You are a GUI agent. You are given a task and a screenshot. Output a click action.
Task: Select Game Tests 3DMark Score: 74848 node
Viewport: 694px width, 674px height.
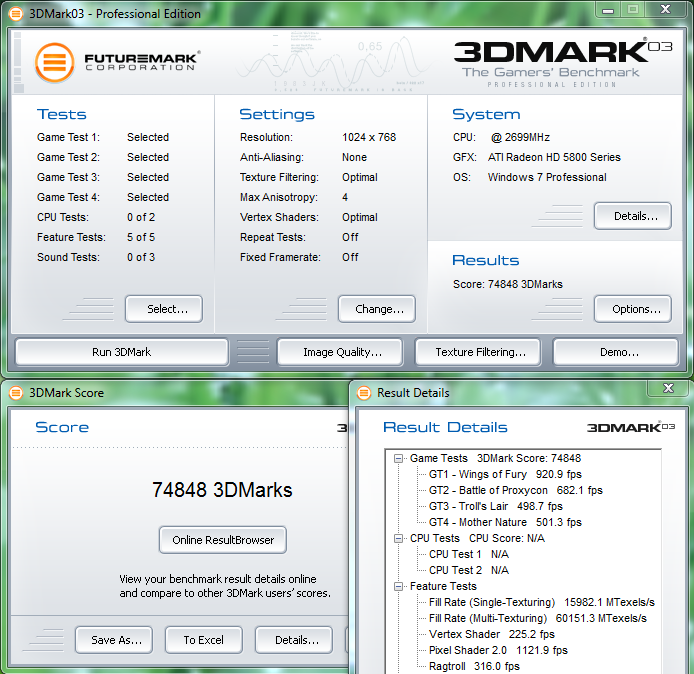[495, 458]
